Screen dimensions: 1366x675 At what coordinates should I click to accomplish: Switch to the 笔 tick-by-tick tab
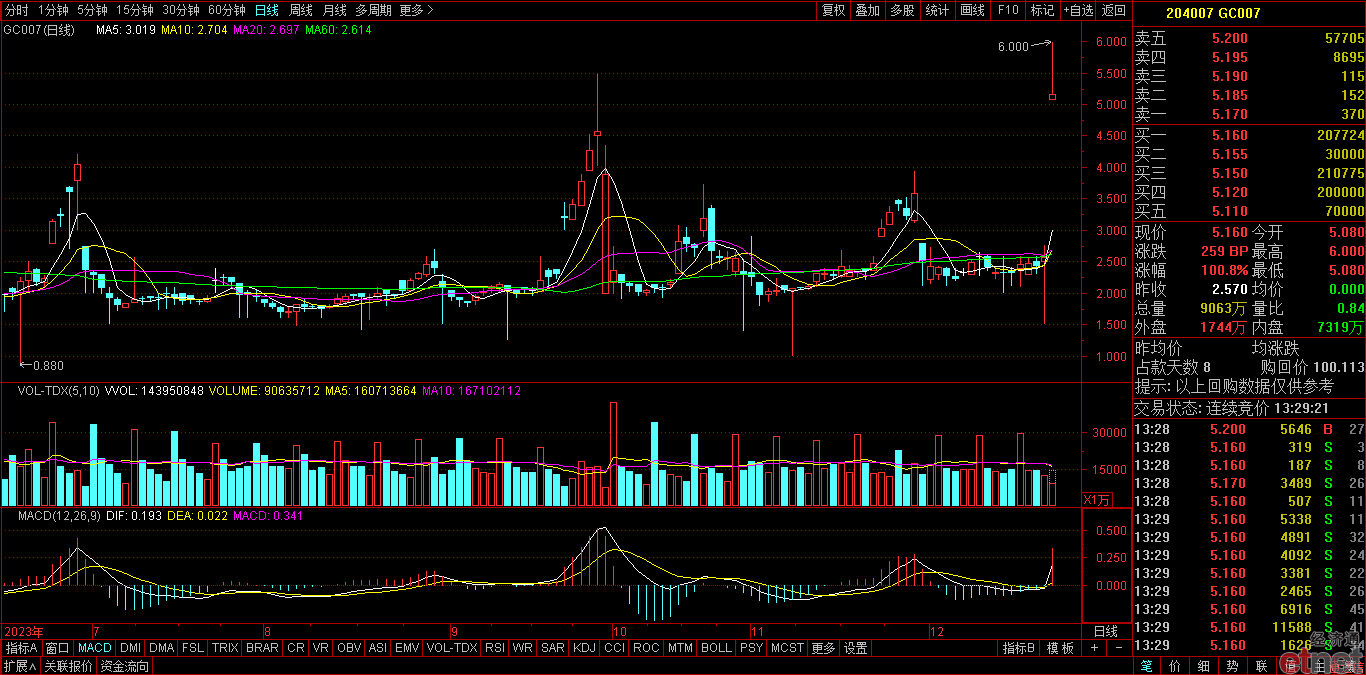point(1146,666)
